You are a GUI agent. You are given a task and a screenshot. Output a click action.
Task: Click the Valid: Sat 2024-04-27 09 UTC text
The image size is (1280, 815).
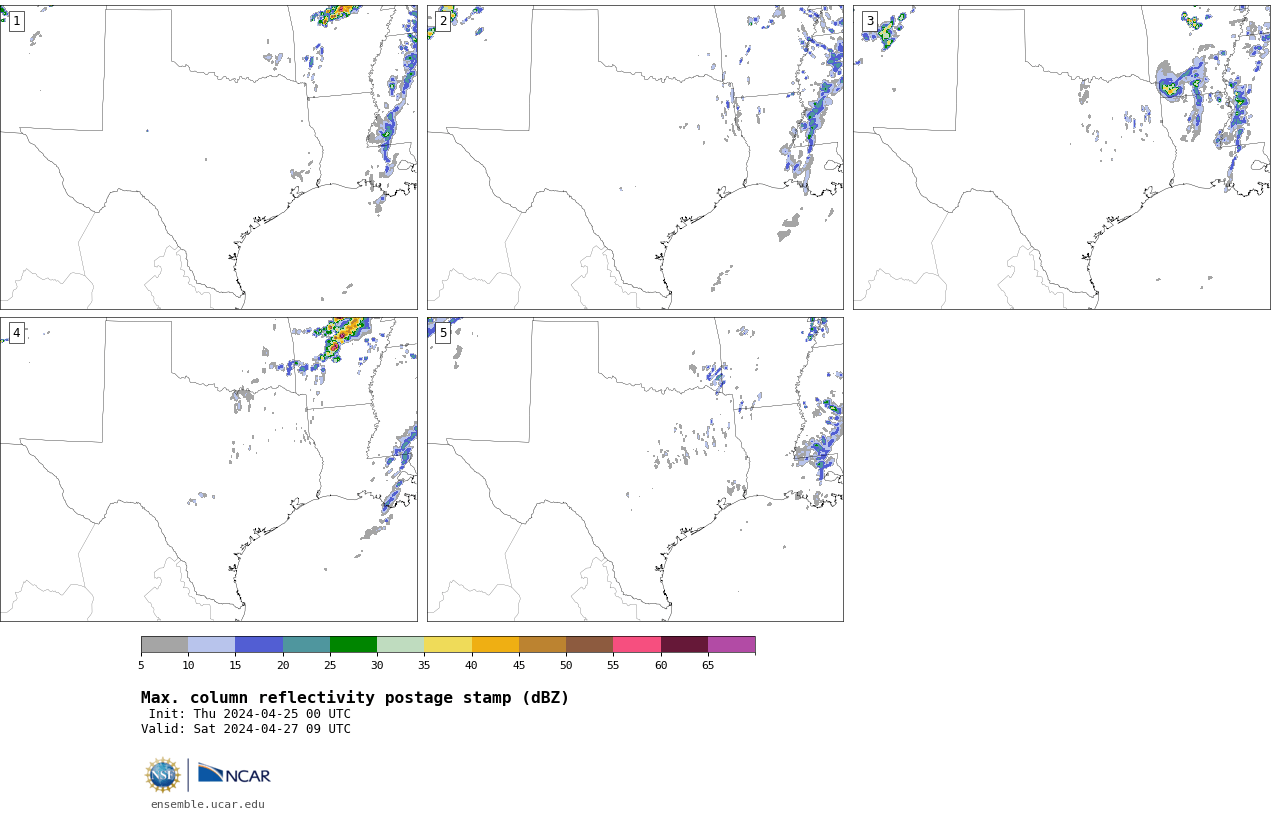tap(246, 729)
